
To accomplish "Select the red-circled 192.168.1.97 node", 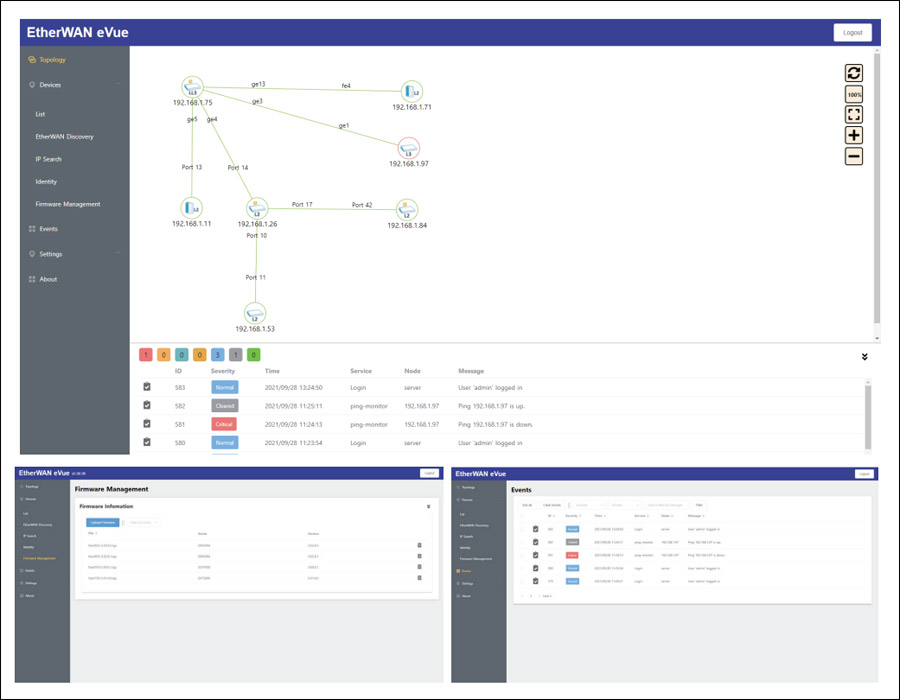I will [x=408, y=147].
